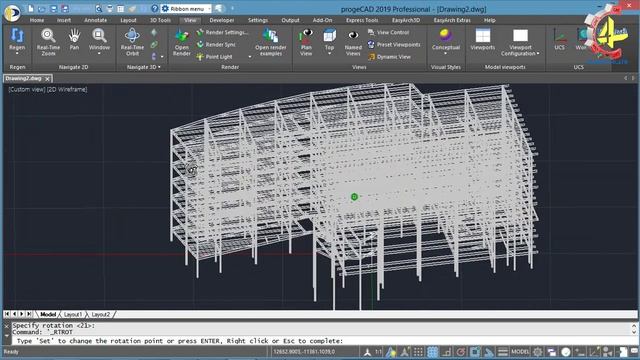This screenshot has width=640, height=360.
Task: Select the Layout1 tab
Action: pyautogui.click(x=73, y=314)
